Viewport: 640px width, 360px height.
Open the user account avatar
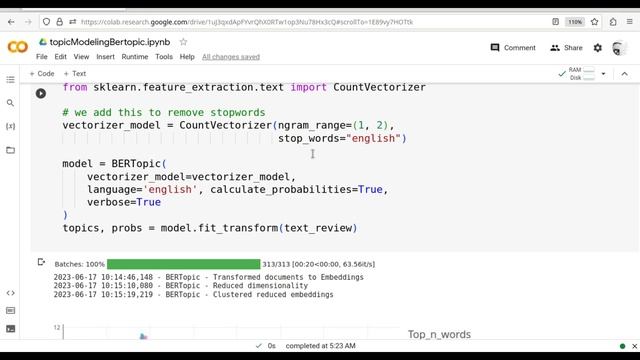click(619, 48)
